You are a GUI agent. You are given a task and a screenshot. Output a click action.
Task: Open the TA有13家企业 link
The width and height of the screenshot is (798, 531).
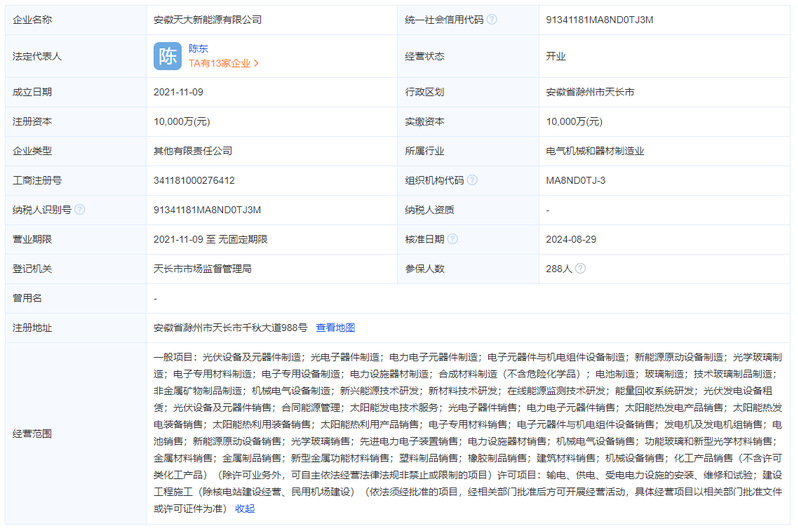pos(223,63)
